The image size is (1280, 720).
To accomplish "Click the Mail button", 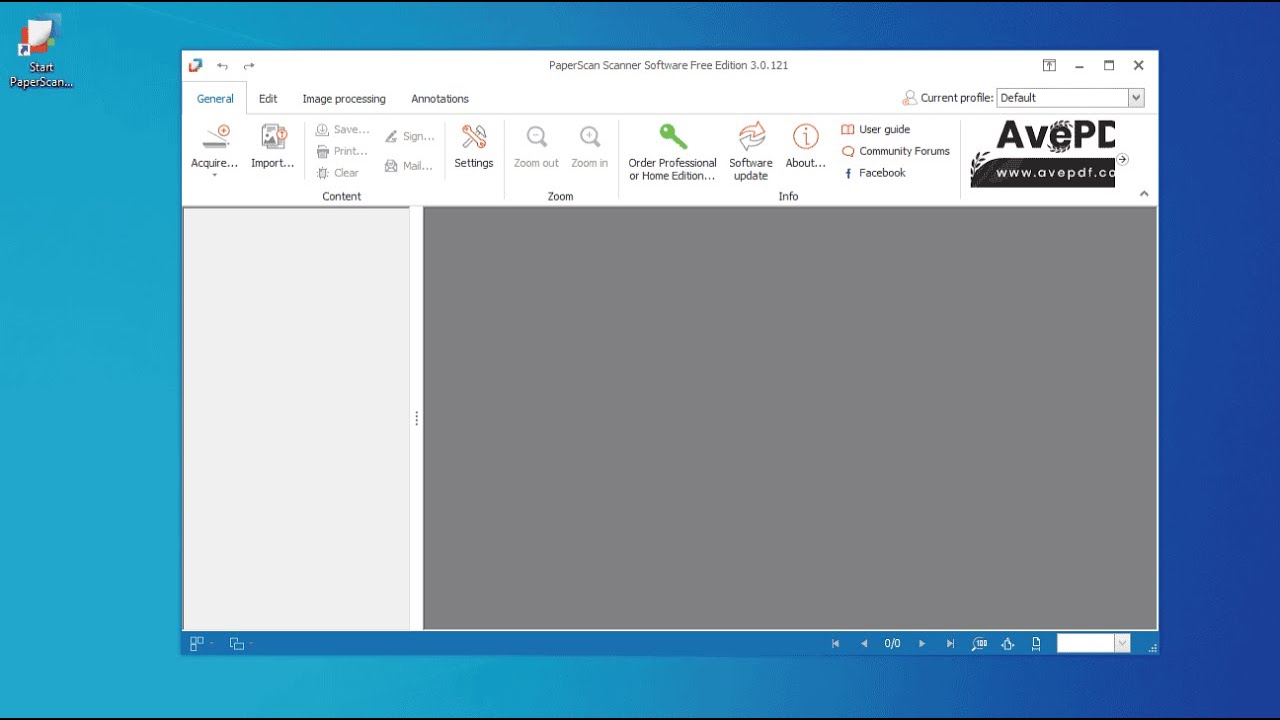I will [409, 166].
